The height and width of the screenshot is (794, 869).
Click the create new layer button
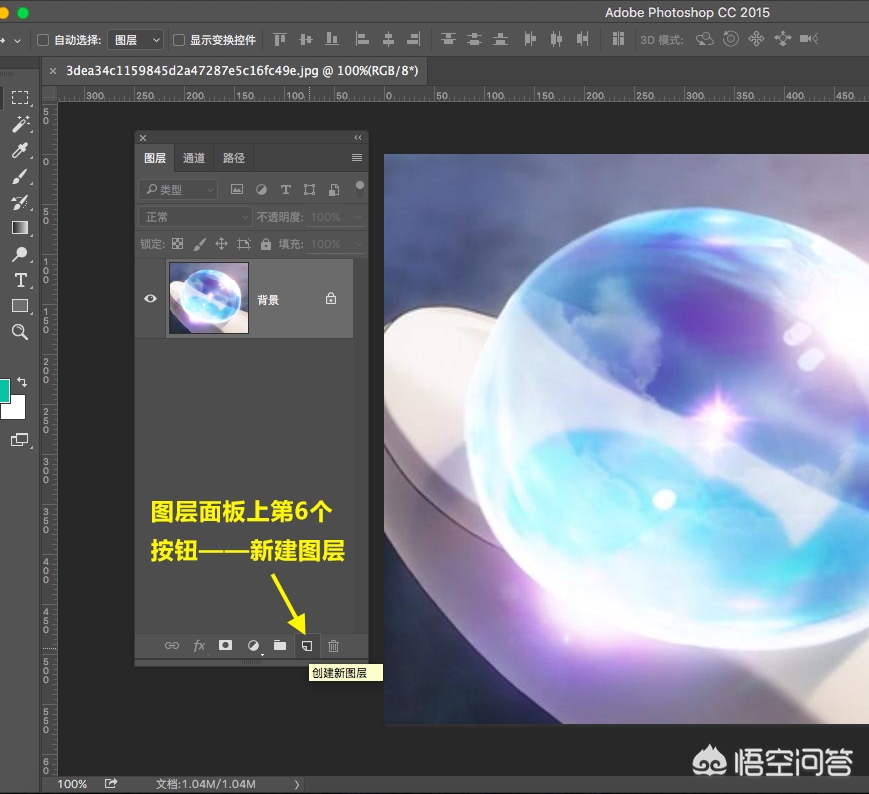point(307,646)
